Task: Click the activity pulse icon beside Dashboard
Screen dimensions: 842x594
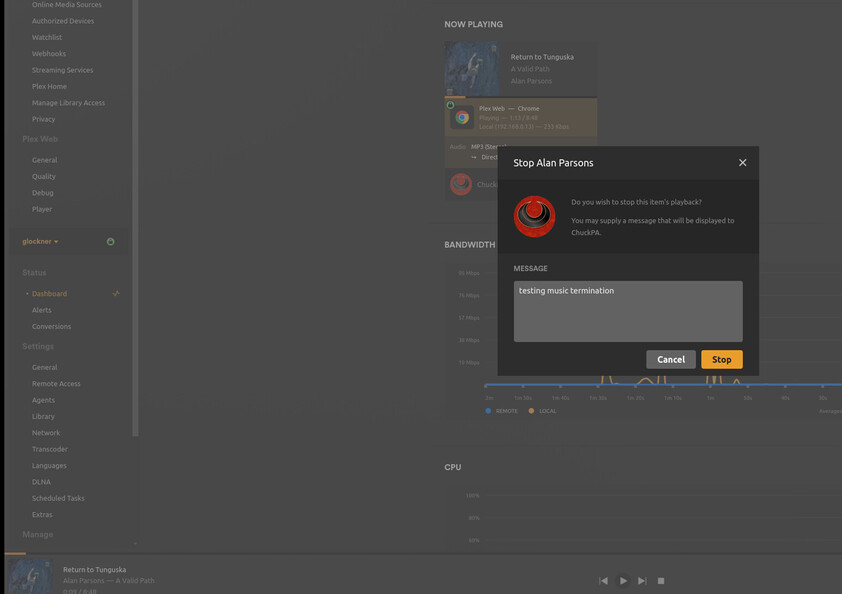Action: pos(116,293)
